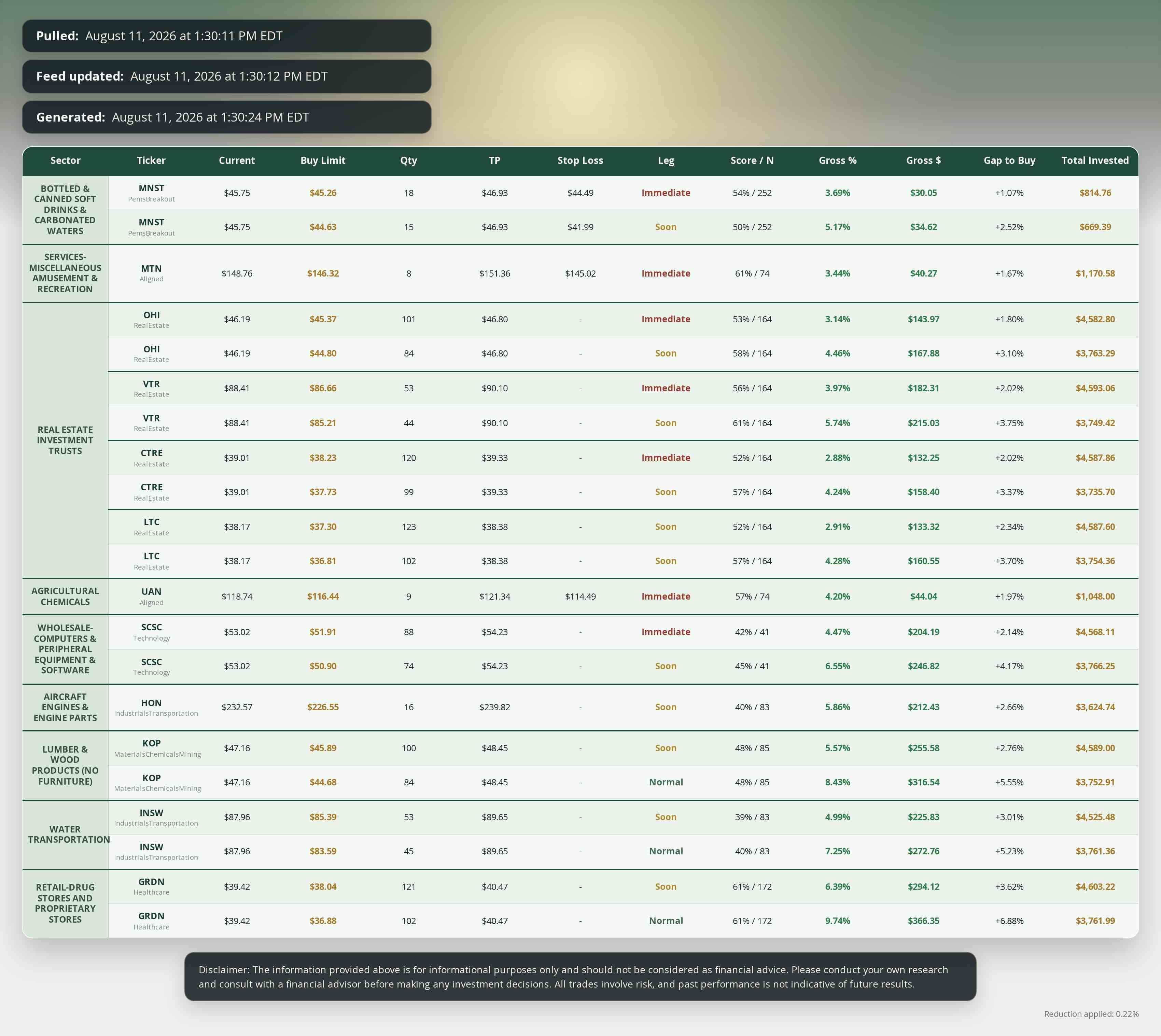Click the Total Invested column header
Screen dimensions: 1161x1036
[x=1095, y=160]
